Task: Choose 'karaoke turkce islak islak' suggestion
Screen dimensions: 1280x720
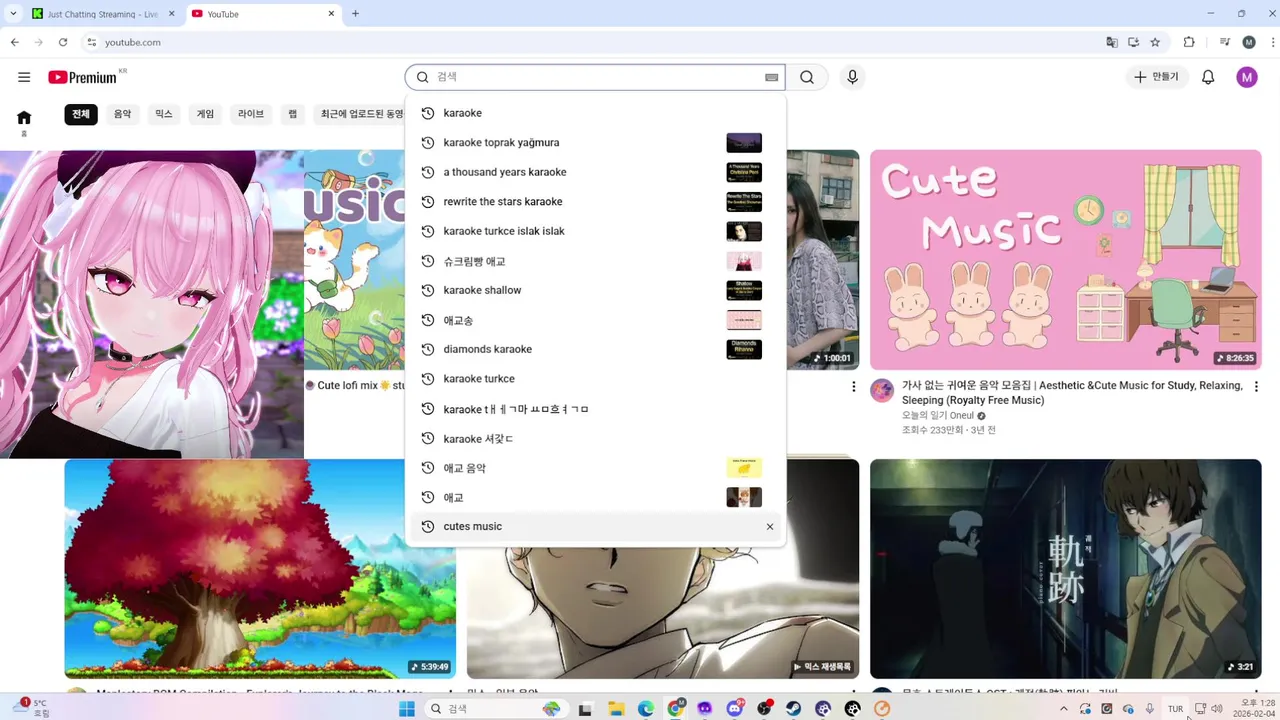Action: (x=595, y=231)
